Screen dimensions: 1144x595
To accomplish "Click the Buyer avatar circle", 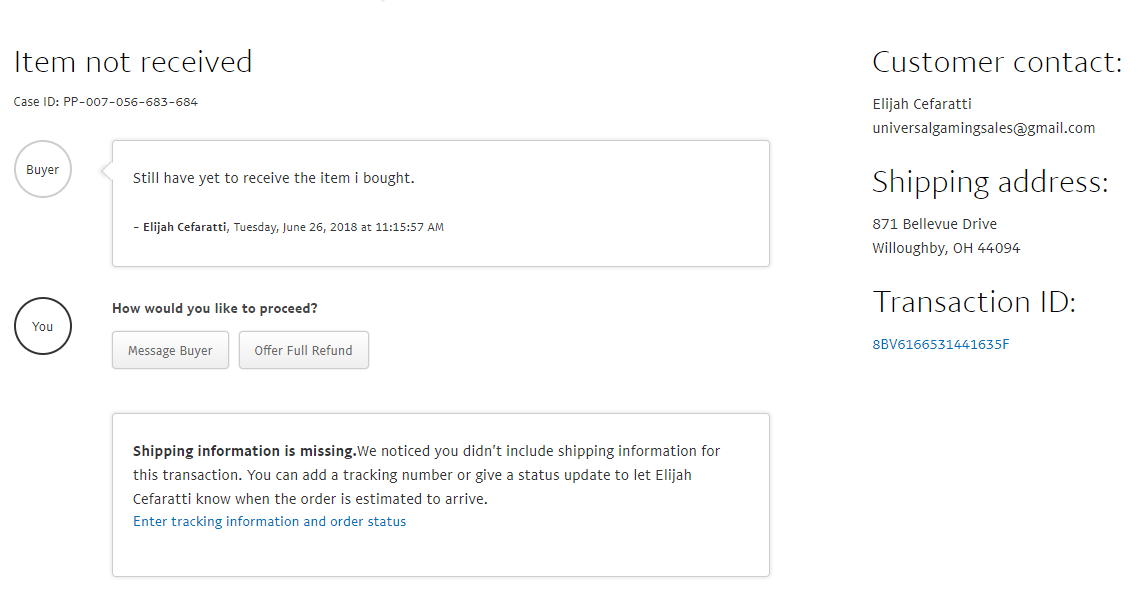I will 43,169.
